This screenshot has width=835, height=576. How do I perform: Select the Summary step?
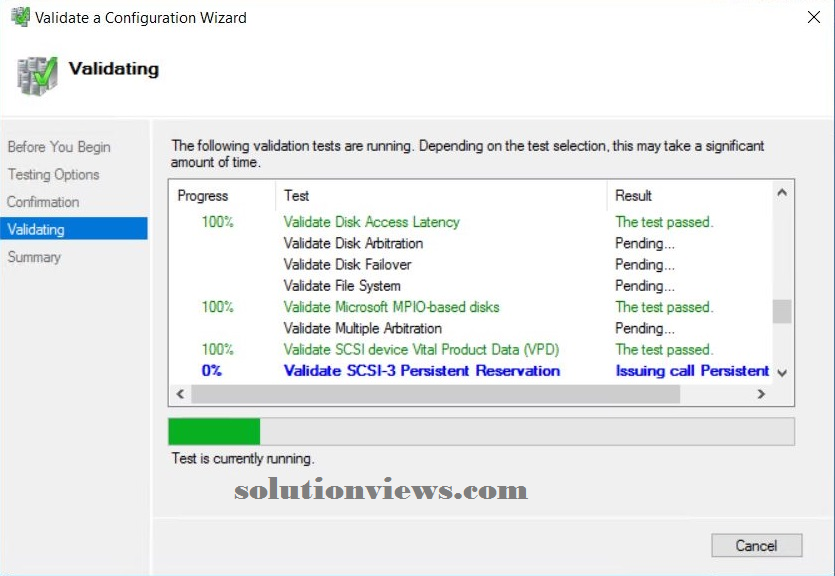pos(34,257)
